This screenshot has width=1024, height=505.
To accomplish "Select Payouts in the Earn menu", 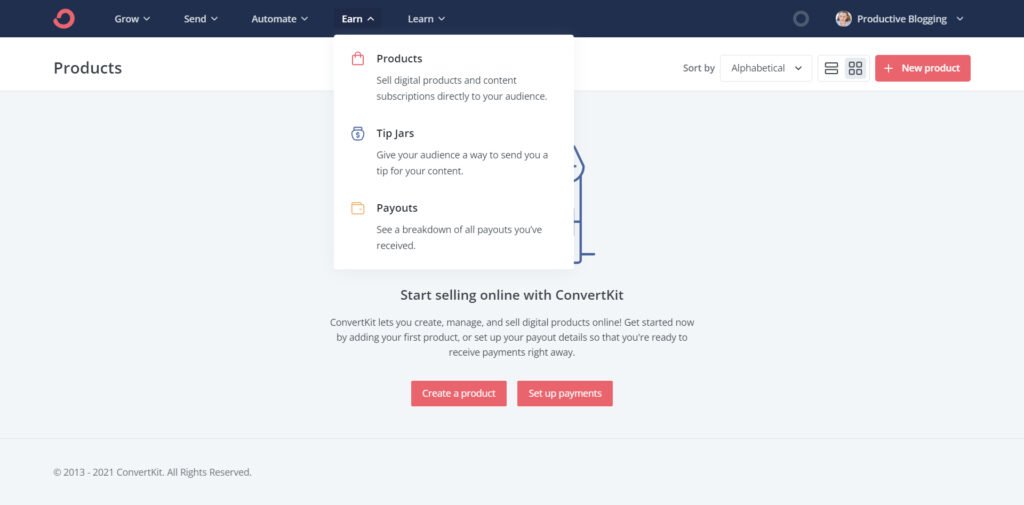I will coord(396,208).
